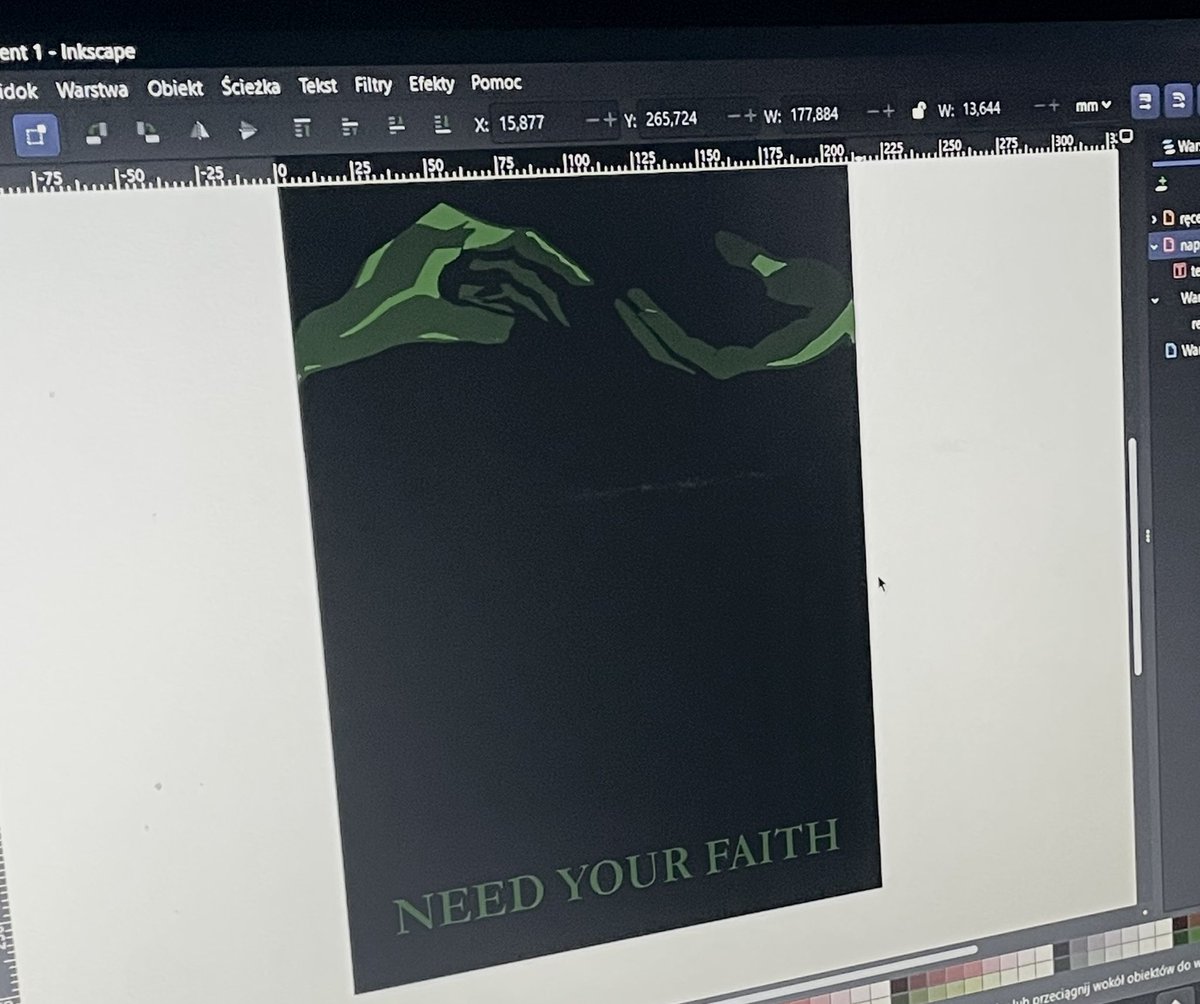Open the Warstwa menu
Viewport: 1200px width, 1004px height.
click(x=92, y=89)
